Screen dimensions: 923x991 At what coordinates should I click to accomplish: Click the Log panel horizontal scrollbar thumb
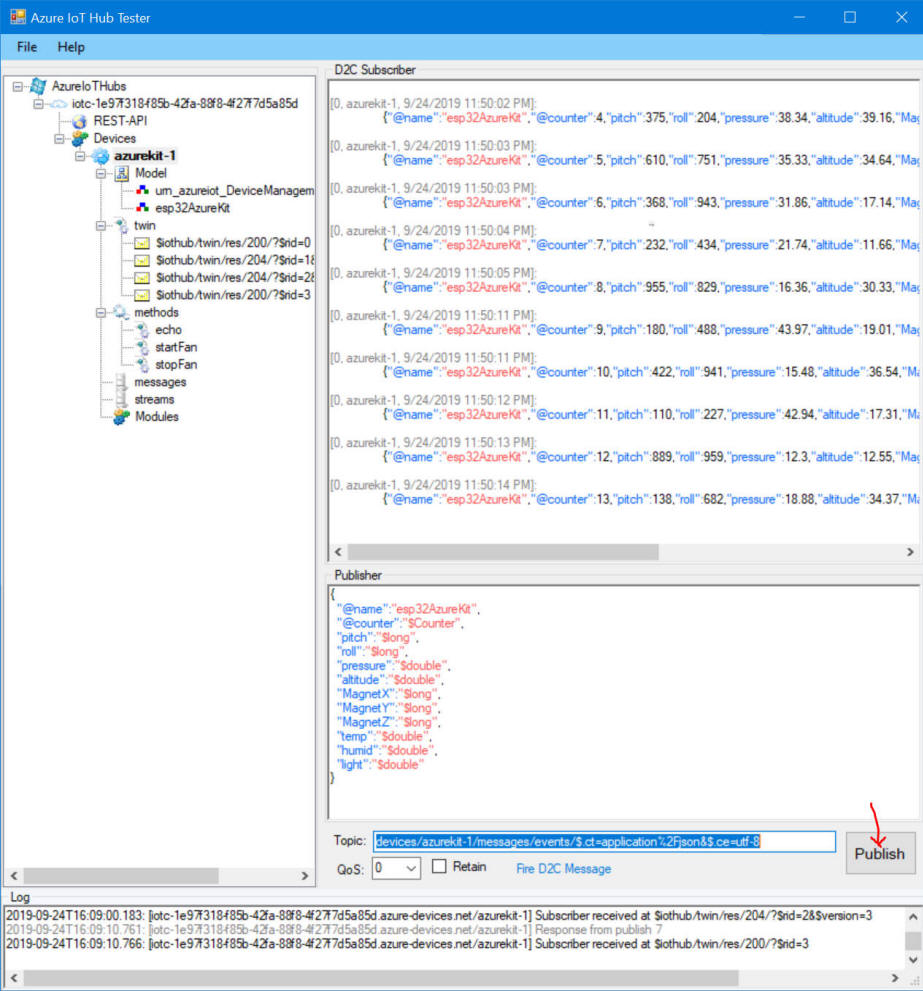coord(381,978)
